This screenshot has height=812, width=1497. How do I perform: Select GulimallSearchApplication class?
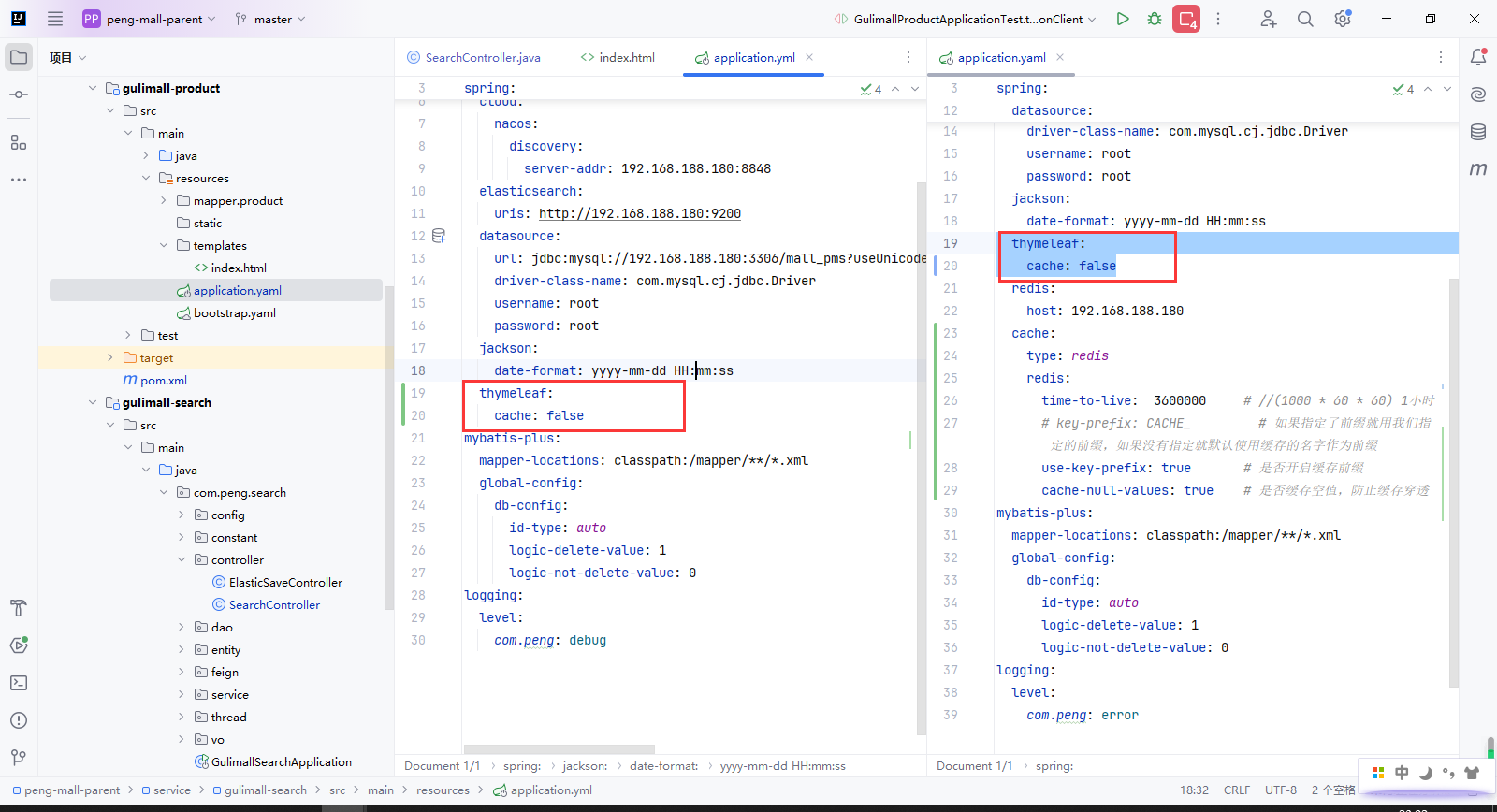point(282,761)
